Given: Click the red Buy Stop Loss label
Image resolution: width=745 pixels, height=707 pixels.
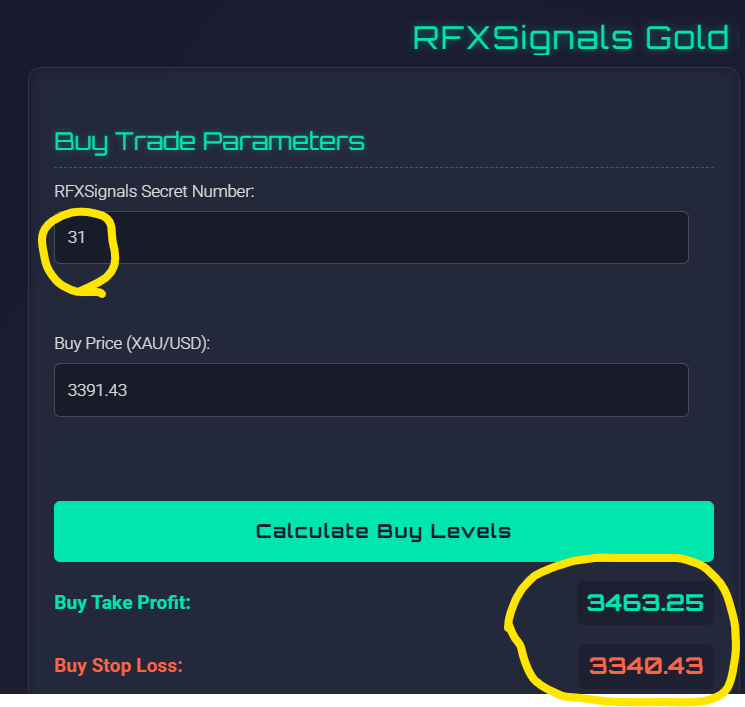Looking at the screenshot, I should (x=118, y=664).
